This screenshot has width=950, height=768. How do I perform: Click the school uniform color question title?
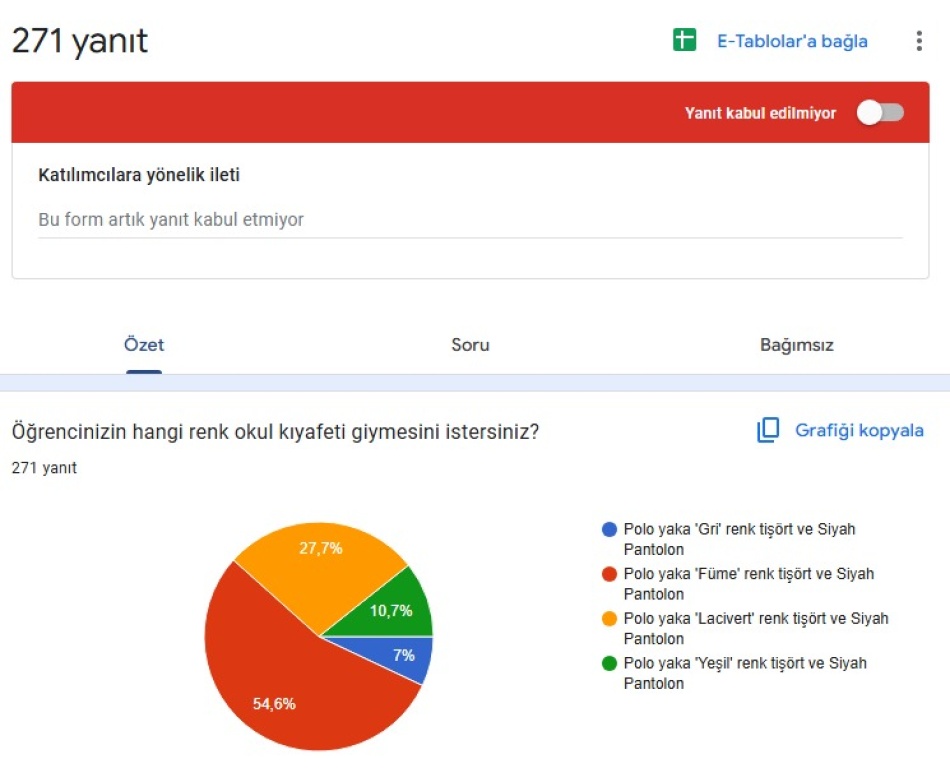pos(276,431)
